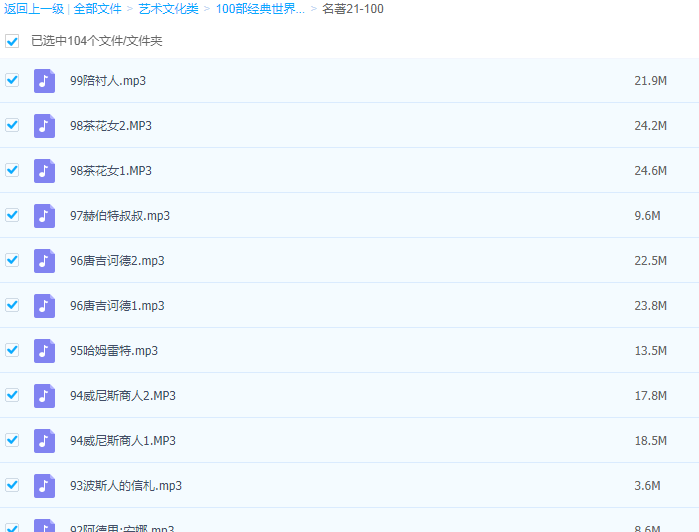Viewport: 699px width, 532px height.
Task: Click the music icon of 95哈姆雷特.mp3
Action: pos(44,351)
